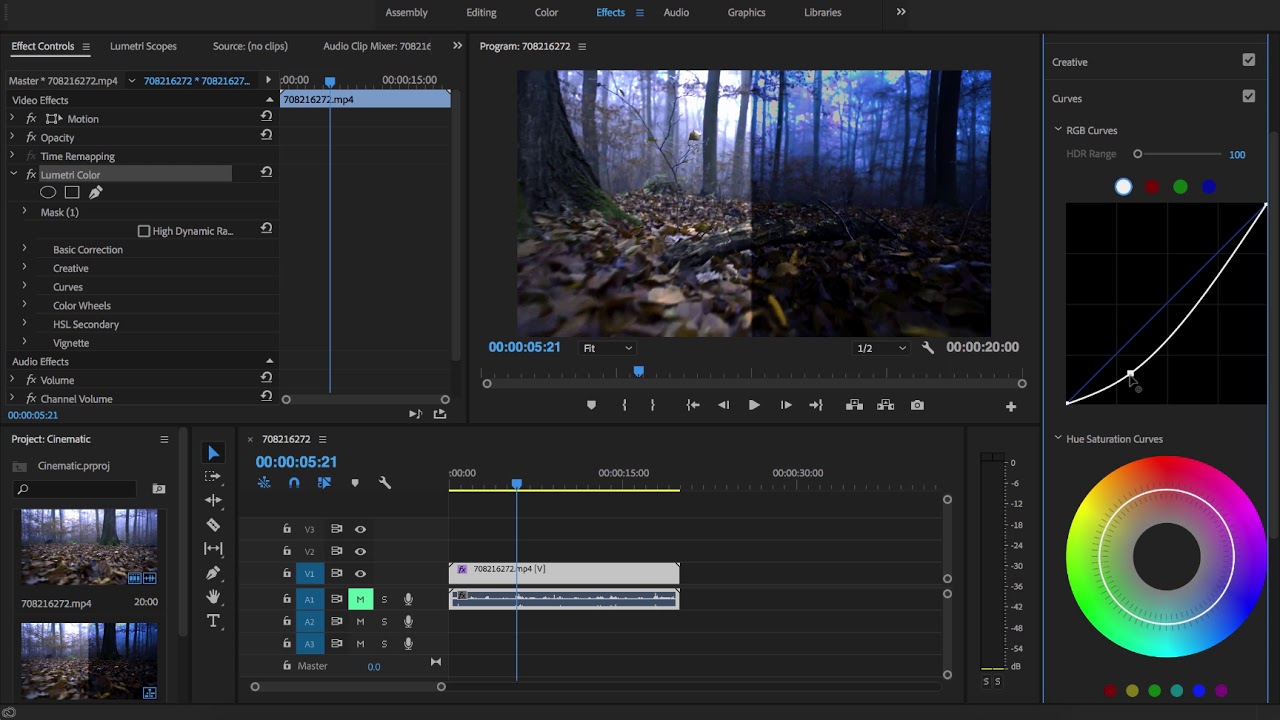Collapse the RGB Curves section
The image size is (1280, 720).
tap(1058, 129)
